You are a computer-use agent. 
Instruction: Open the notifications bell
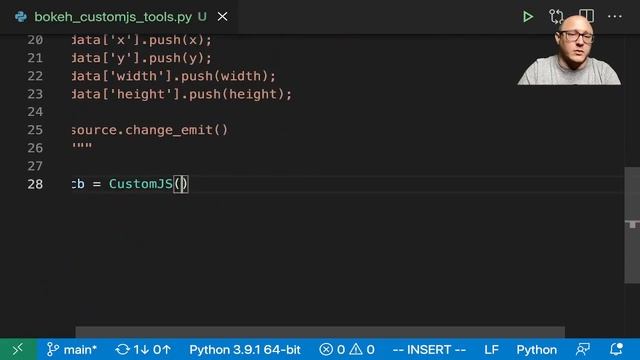click(616, 349)
